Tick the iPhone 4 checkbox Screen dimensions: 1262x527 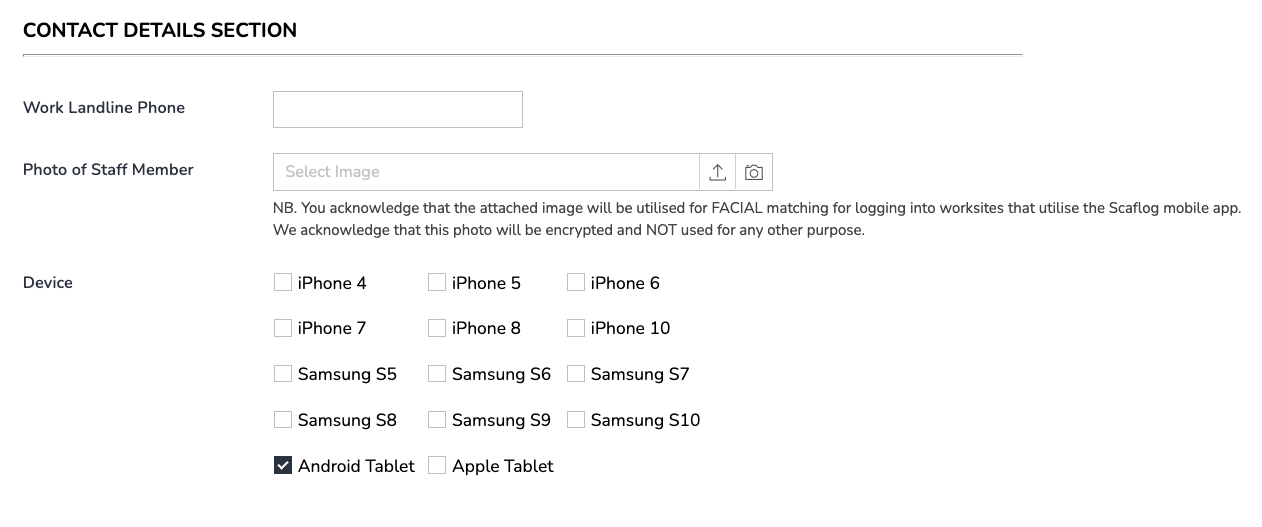pos(283,283)
